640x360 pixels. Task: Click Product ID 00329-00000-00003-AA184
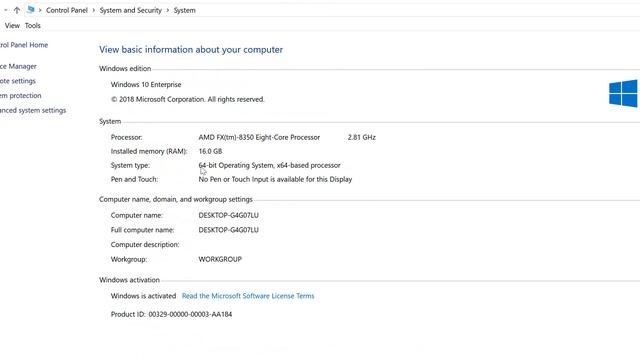tap(171, 314)
